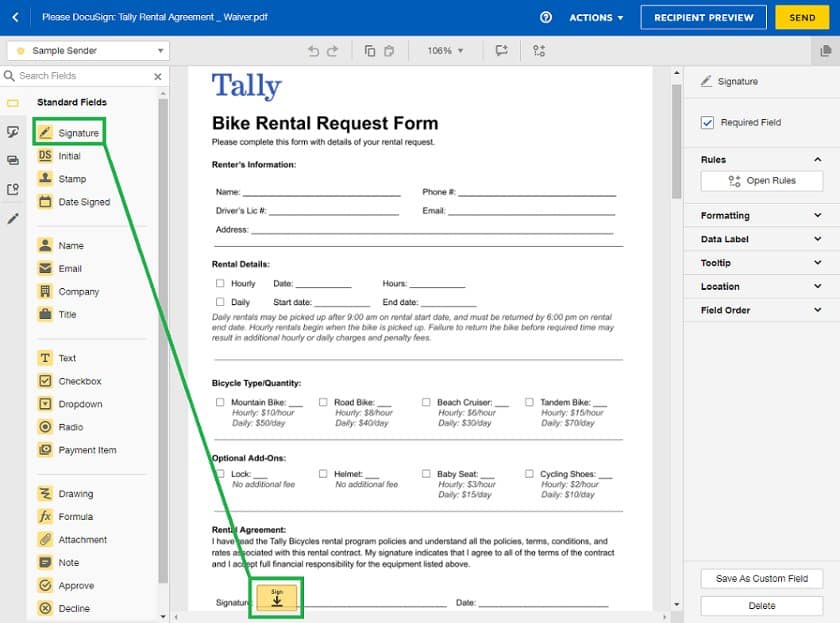Check the Road Bike checkbox
The height and width of the screenshot is (623, 840).
coord(323,402)
